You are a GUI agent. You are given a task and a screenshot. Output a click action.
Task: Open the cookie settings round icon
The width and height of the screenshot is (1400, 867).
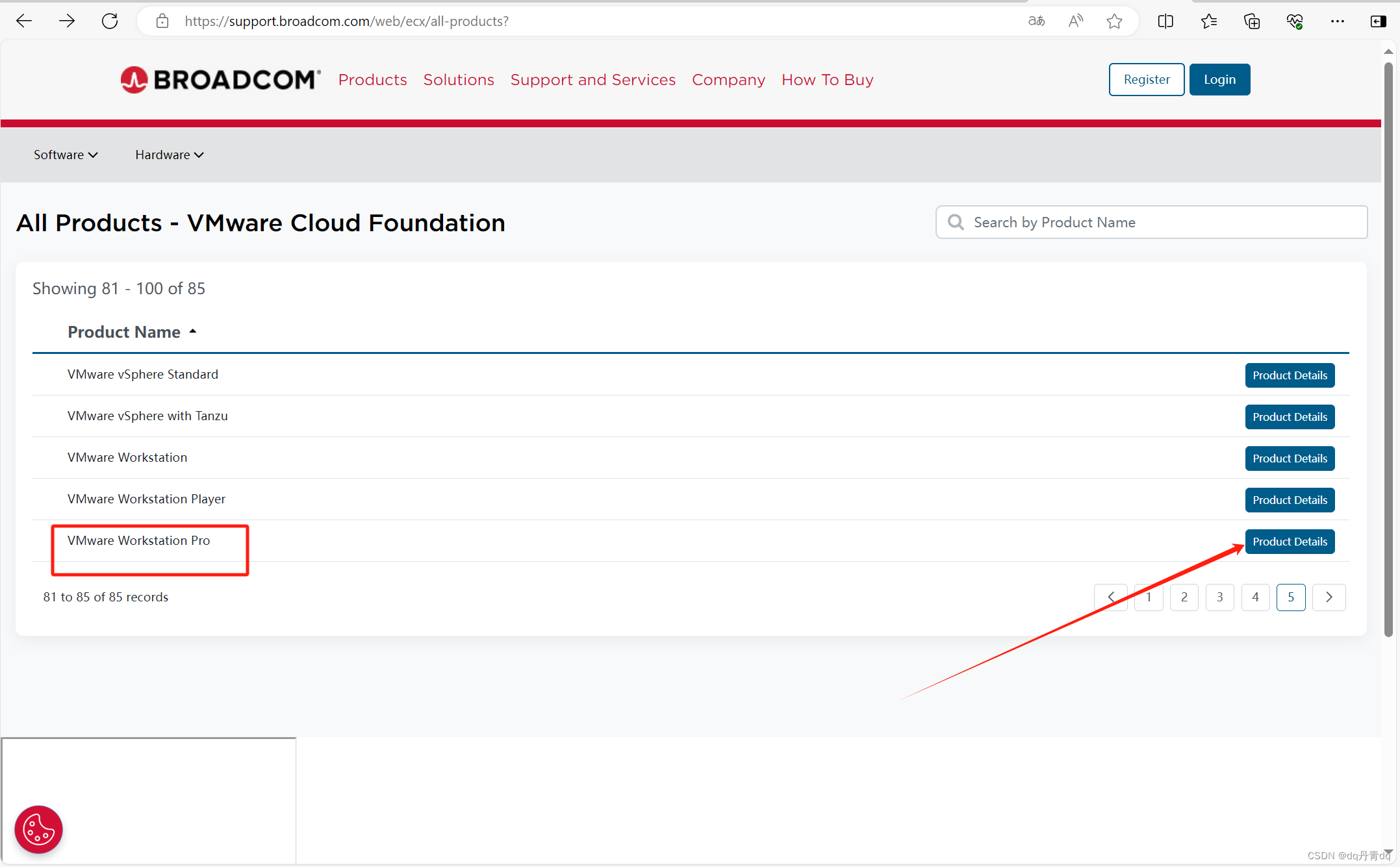click(38, 829)
